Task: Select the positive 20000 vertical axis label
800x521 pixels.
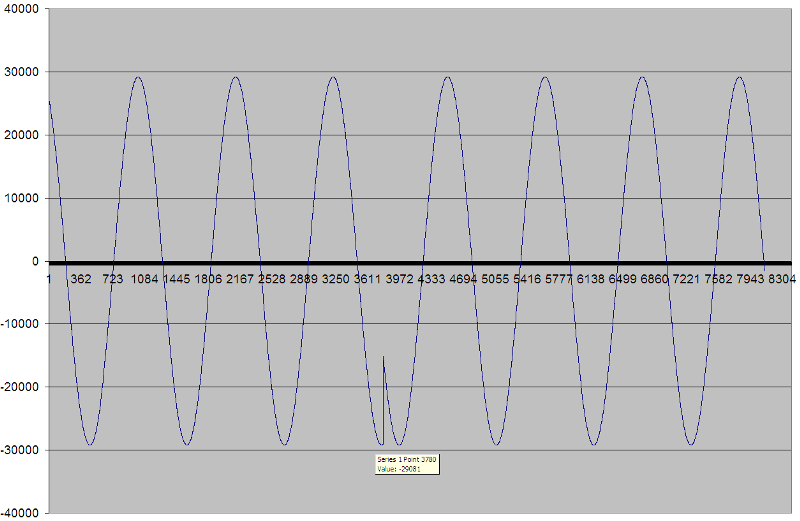Action: (x=21, y=135)
